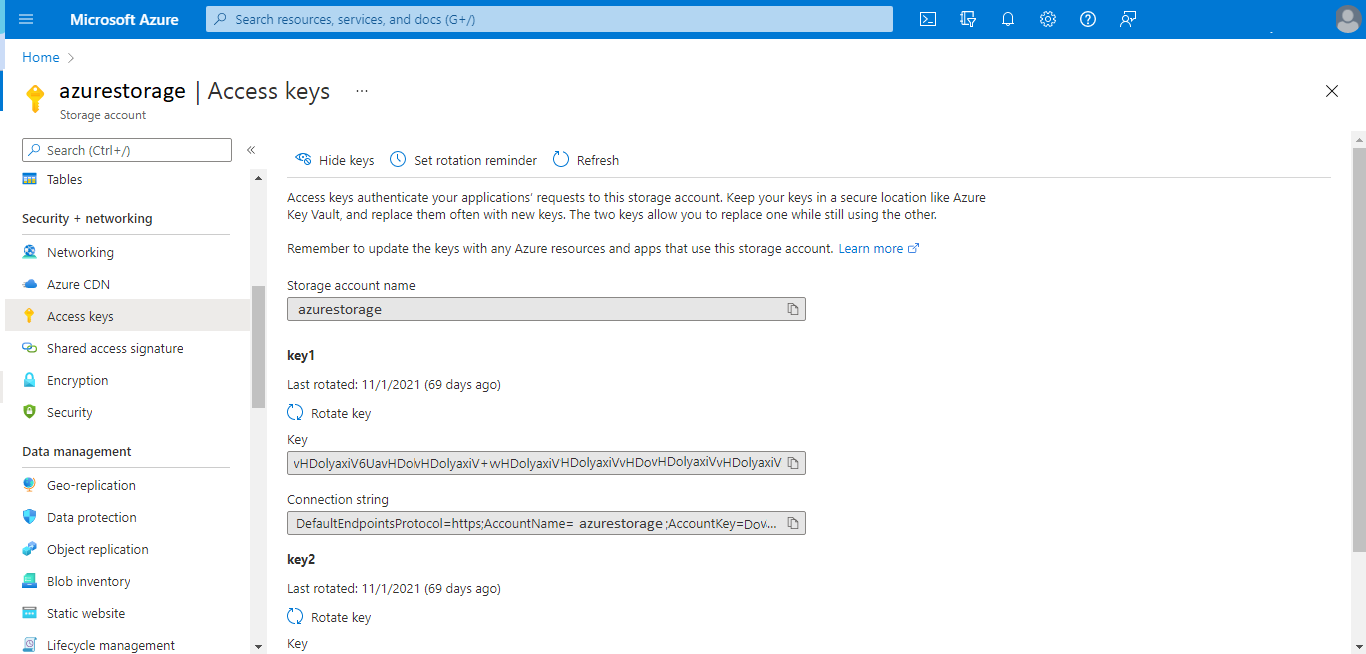1366x654 pixels.
Task: Open the Learn more link
Action: click(871, 248)
